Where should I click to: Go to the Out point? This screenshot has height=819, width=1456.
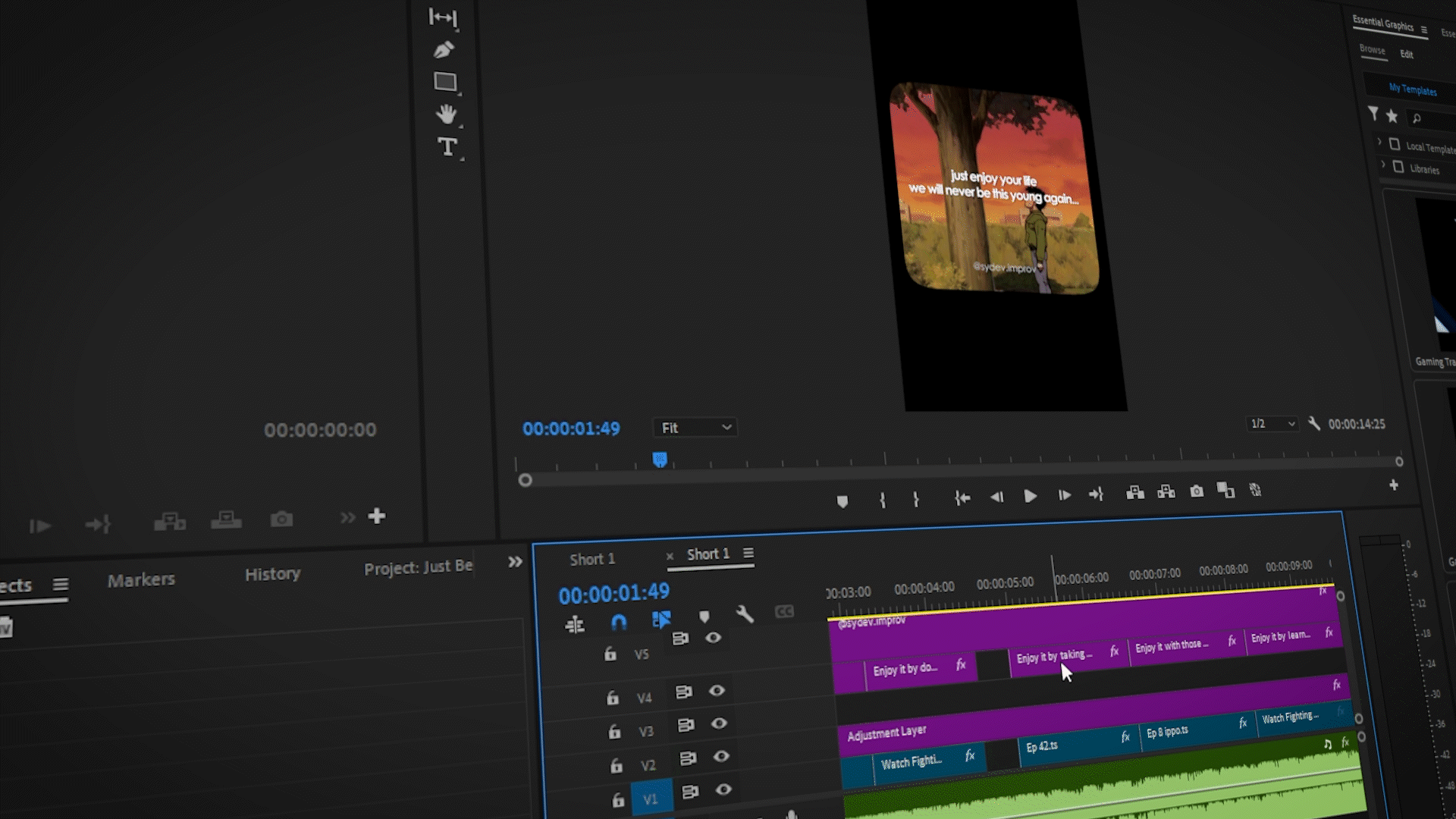point(1097,494)
